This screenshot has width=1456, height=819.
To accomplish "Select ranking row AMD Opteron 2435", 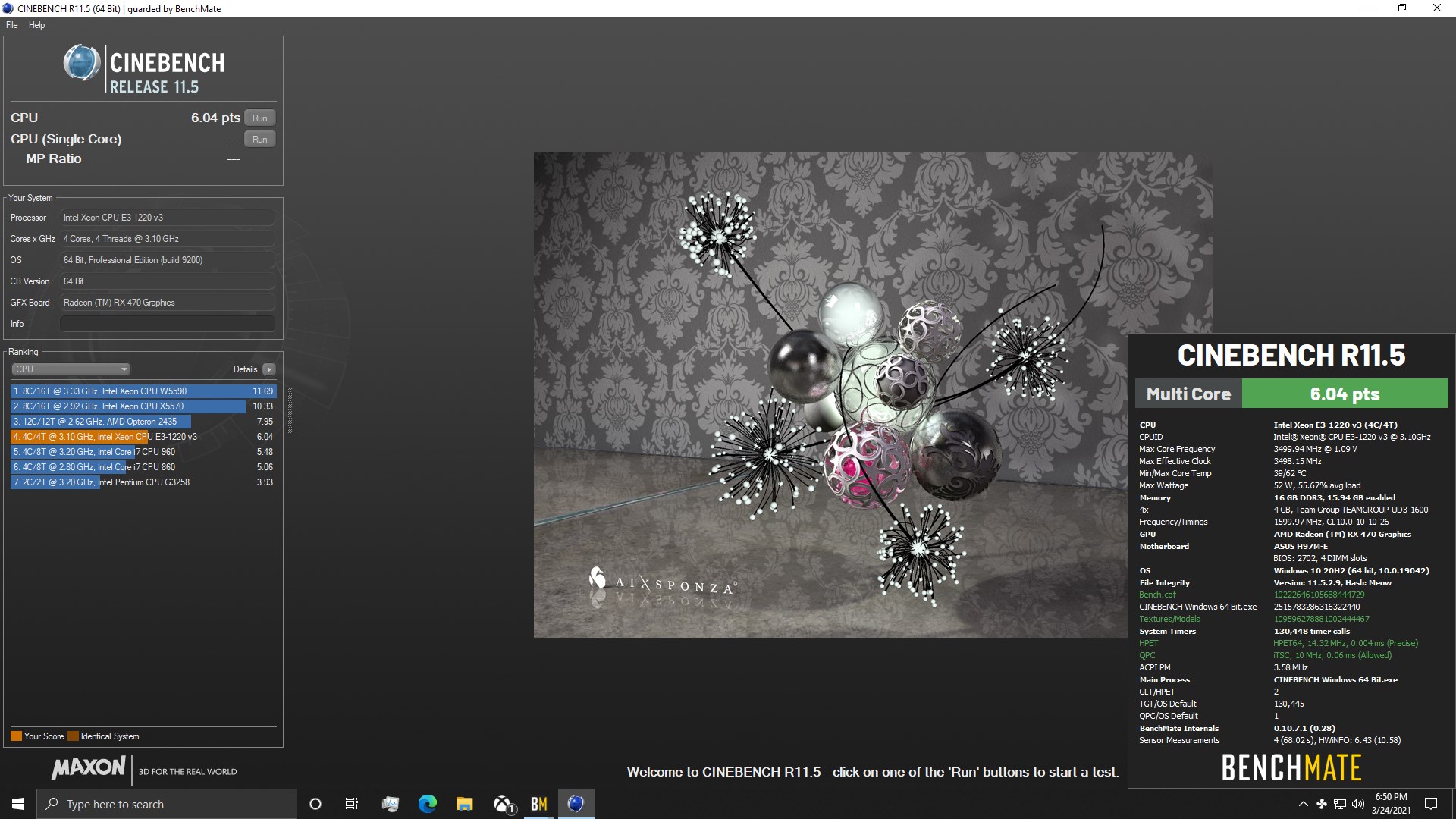I will tap(143, 422).
